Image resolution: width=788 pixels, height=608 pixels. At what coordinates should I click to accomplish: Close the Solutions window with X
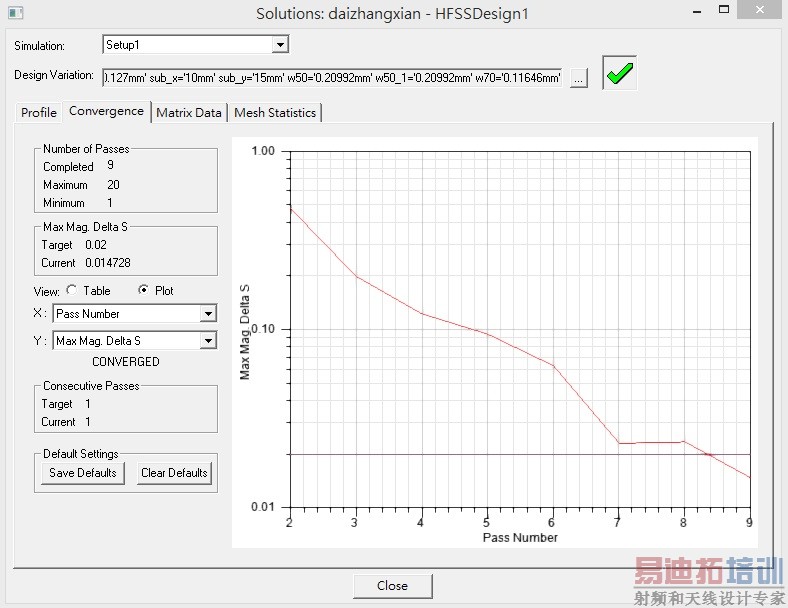[x=759, y=10]
